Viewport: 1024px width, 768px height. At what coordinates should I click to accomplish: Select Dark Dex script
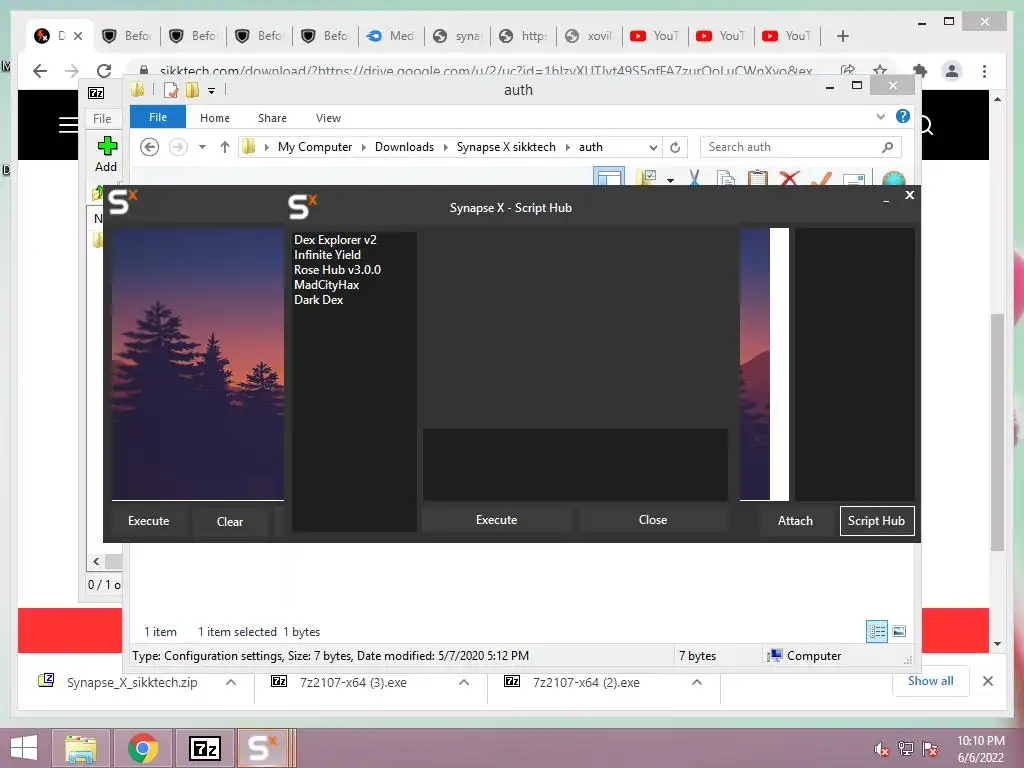[319, 300]
